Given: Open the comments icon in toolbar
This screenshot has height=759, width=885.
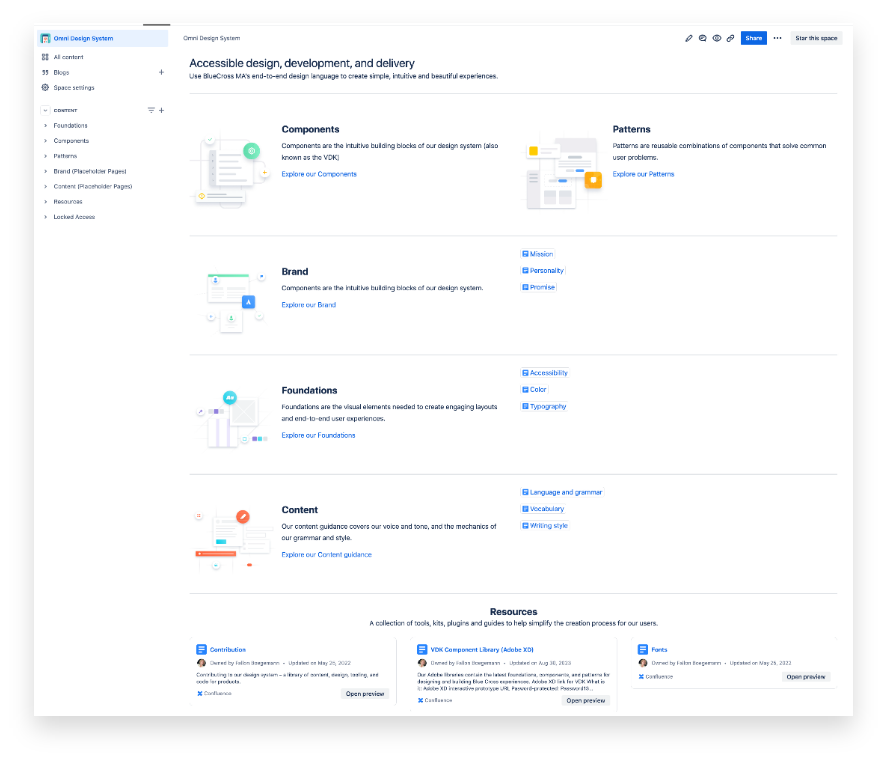Looking at the screenshot, I should [x=703, y=38].
